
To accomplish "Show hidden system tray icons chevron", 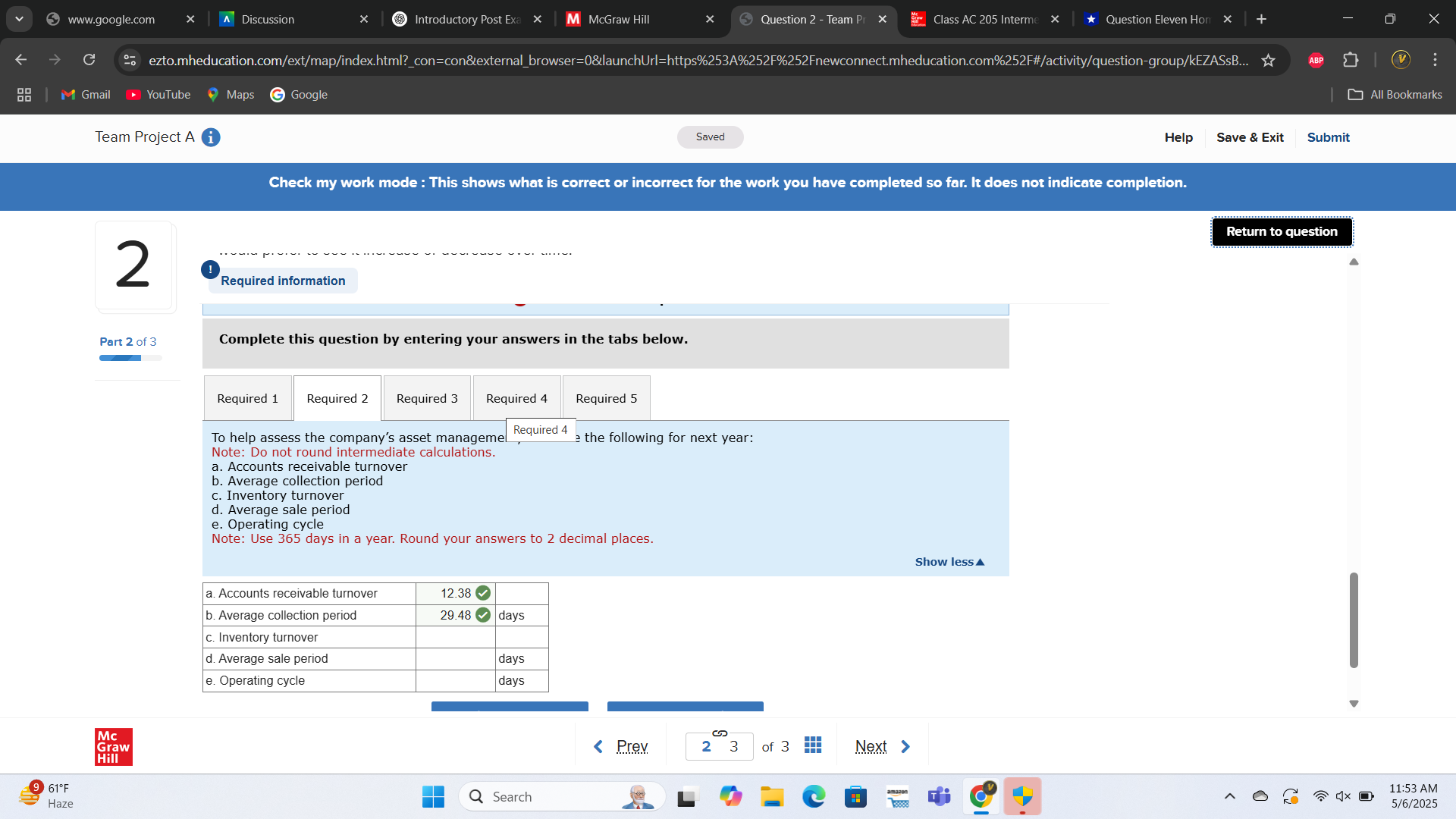I will [1229, 796].
